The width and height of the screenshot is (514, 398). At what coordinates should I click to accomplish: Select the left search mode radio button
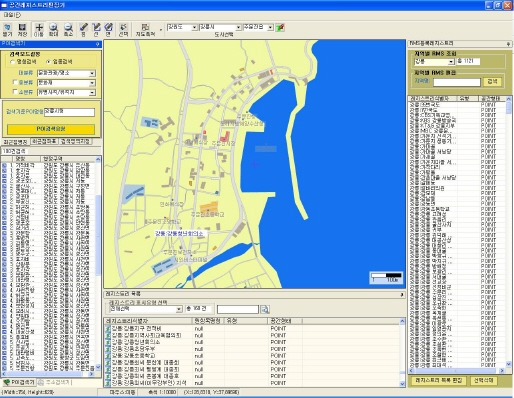13,62
